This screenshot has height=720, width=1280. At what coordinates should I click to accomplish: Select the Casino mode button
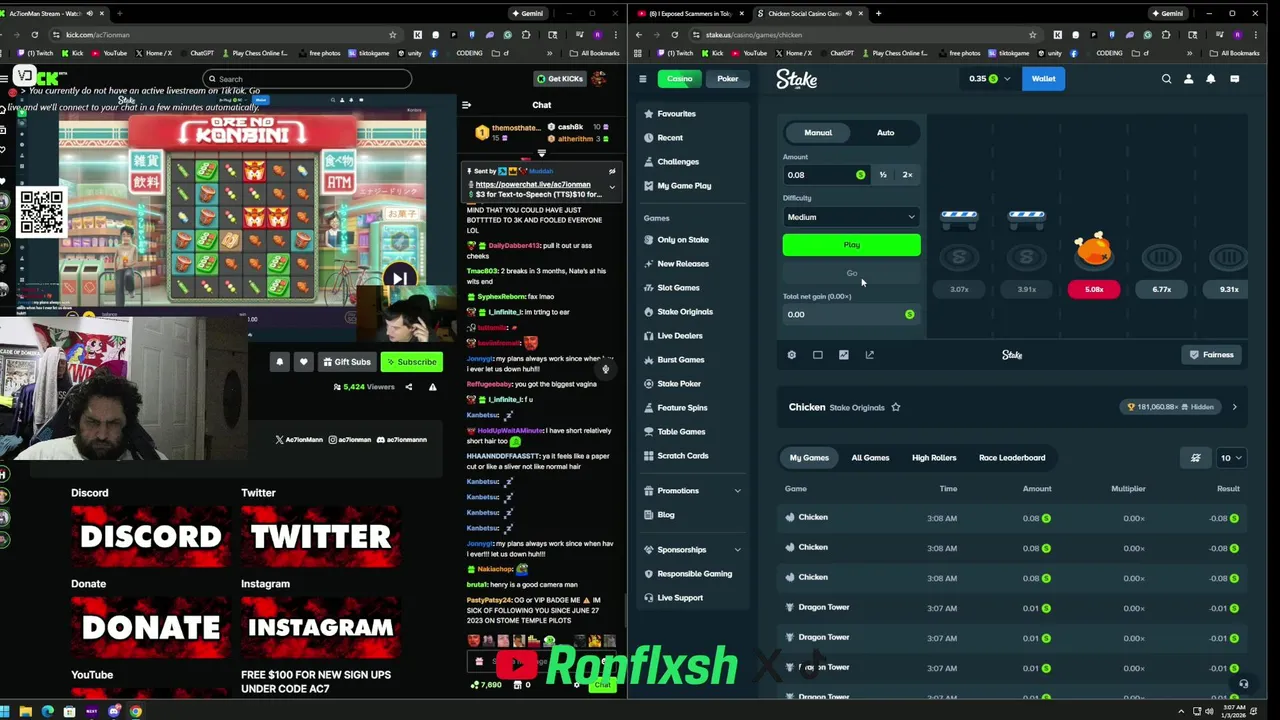pos(680,79)
